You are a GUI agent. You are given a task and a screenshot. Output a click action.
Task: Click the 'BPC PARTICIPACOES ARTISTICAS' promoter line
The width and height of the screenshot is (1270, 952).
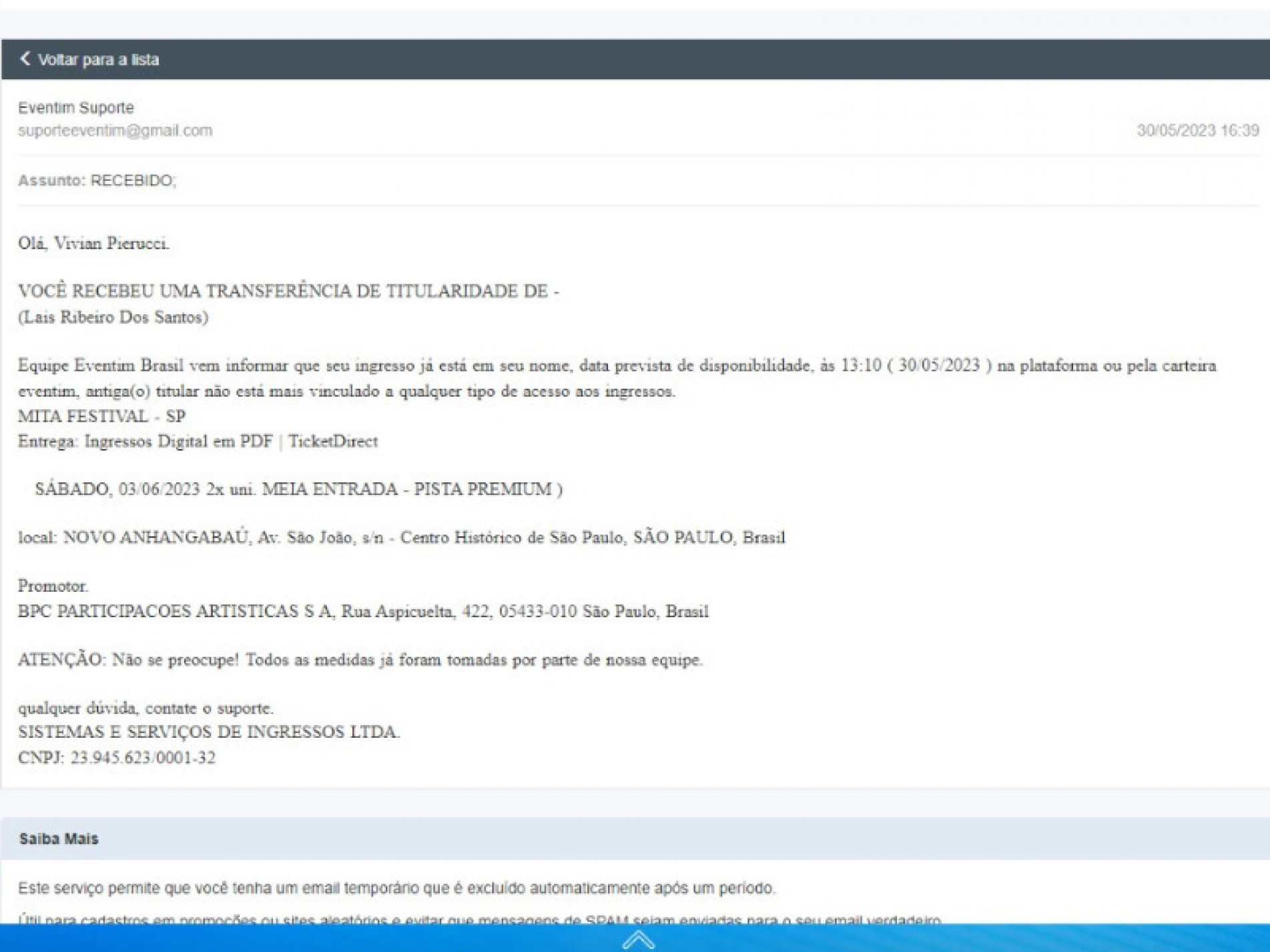(x=363, y=611)
